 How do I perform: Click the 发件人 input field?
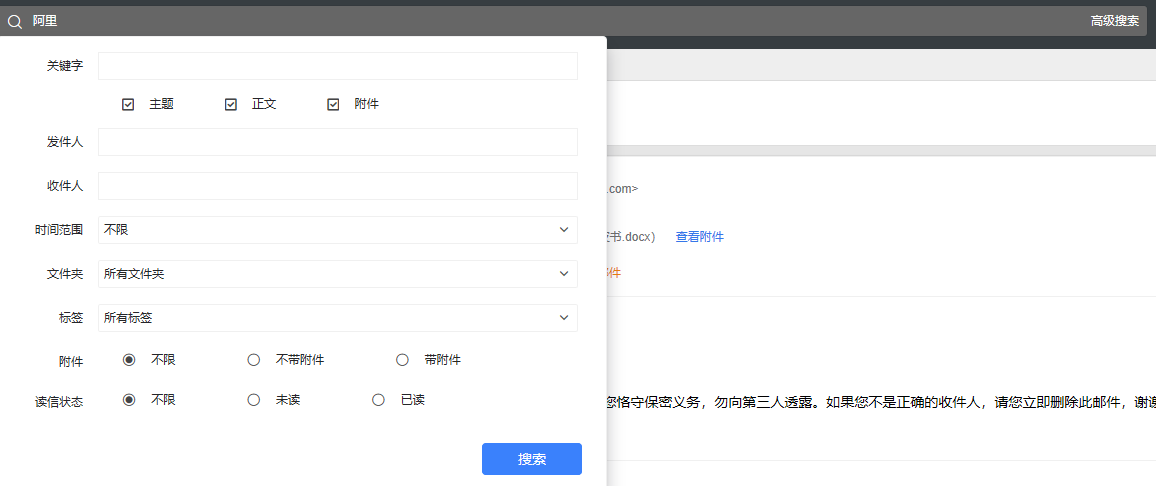click(337, 142)
